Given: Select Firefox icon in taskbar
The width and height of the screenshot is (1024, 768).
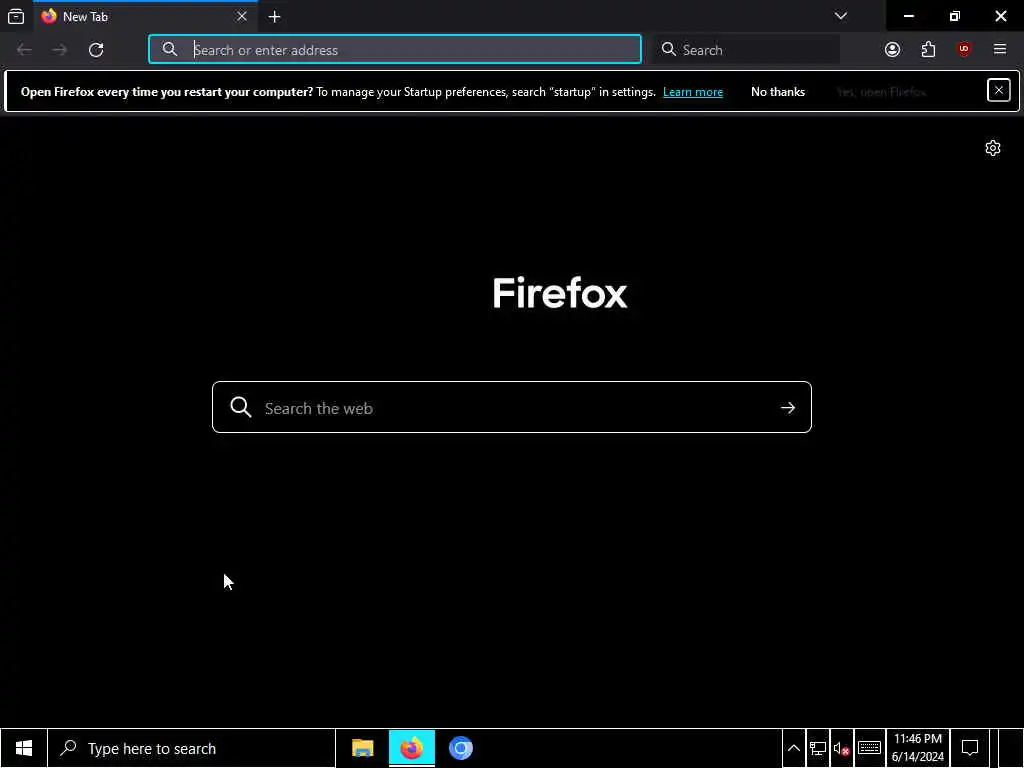Looking at the screenshot, I should coord(411,748).
